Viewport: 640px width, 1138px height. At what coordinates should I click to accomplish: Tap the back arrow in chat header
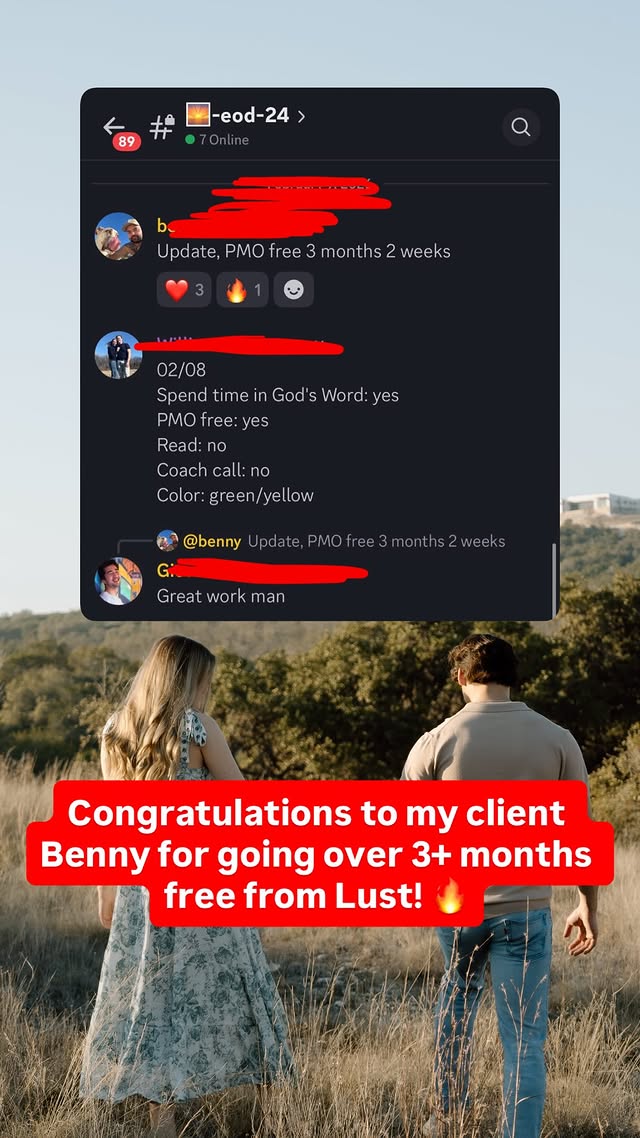click(x=113, y=126)
